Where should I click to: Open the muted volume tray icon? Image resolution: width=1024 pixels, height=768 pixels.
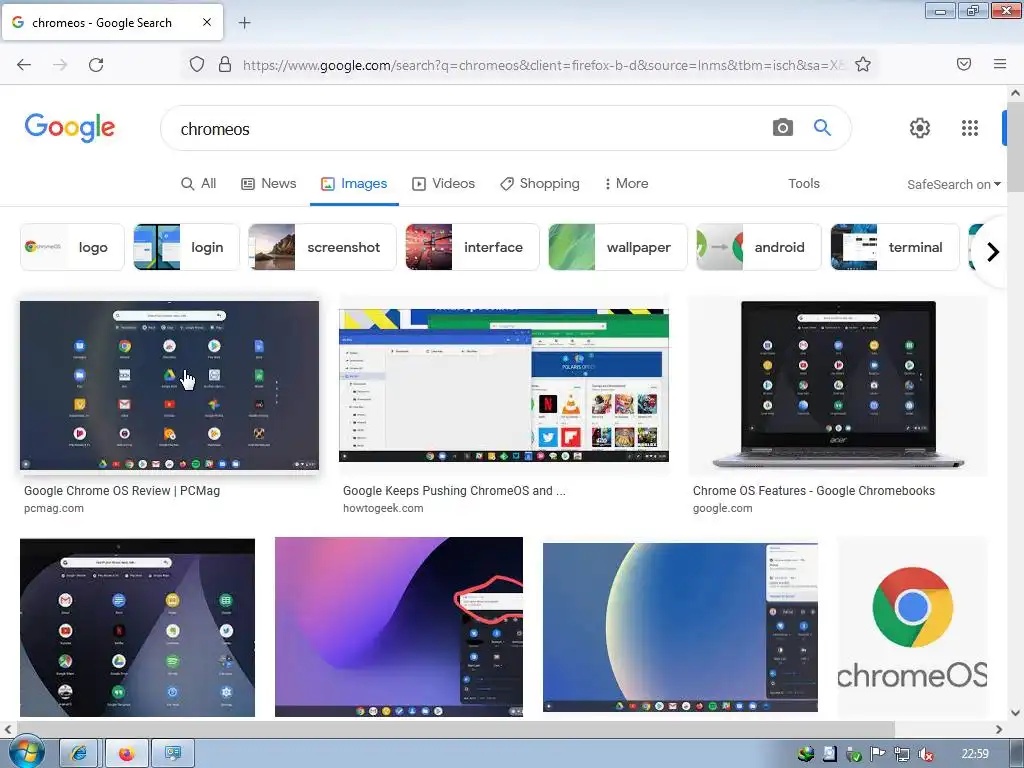[x=925, y=754]
